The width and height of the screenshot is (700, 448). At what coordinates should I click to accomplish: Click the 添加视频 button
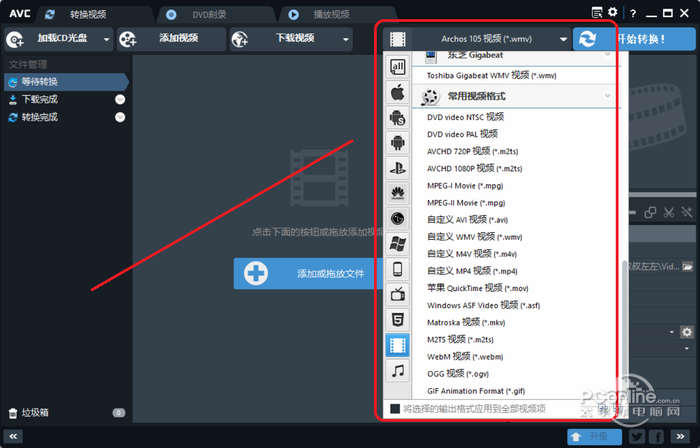(x=171, y=39)
